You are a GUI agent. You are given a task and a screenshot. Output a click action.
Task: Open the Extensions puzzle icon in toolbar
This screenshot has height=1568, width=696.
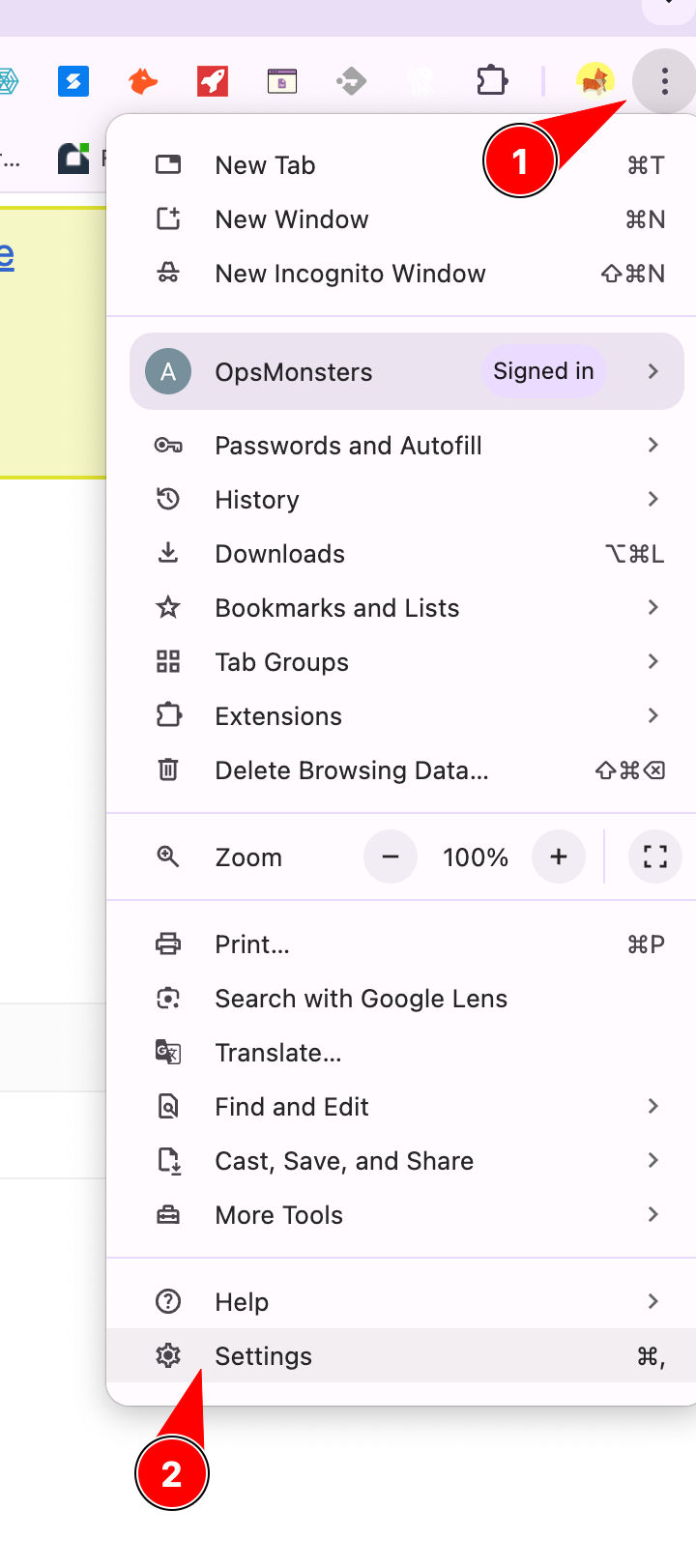point(492,81)
